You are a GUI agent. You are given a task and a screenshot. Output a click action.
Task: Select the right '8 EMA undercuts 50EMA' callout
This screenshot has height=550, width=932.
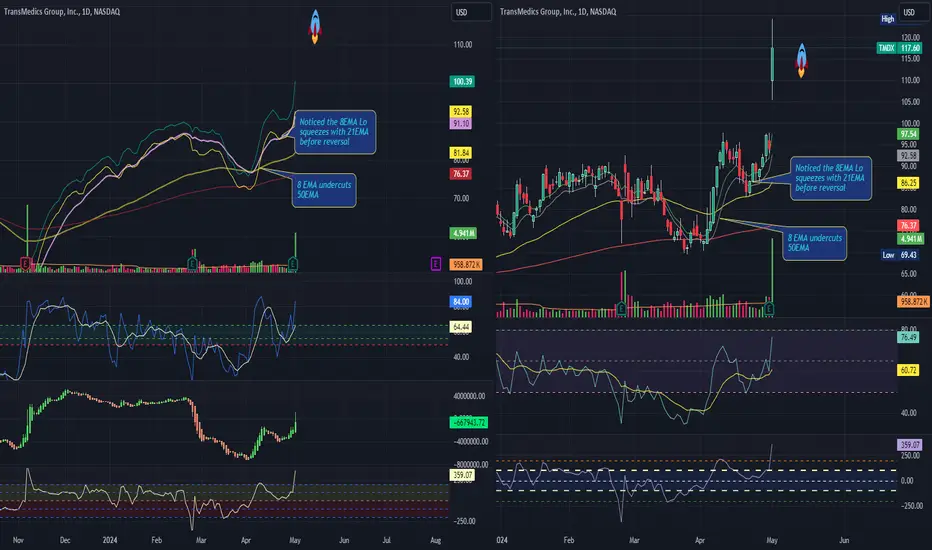point(814,243)
